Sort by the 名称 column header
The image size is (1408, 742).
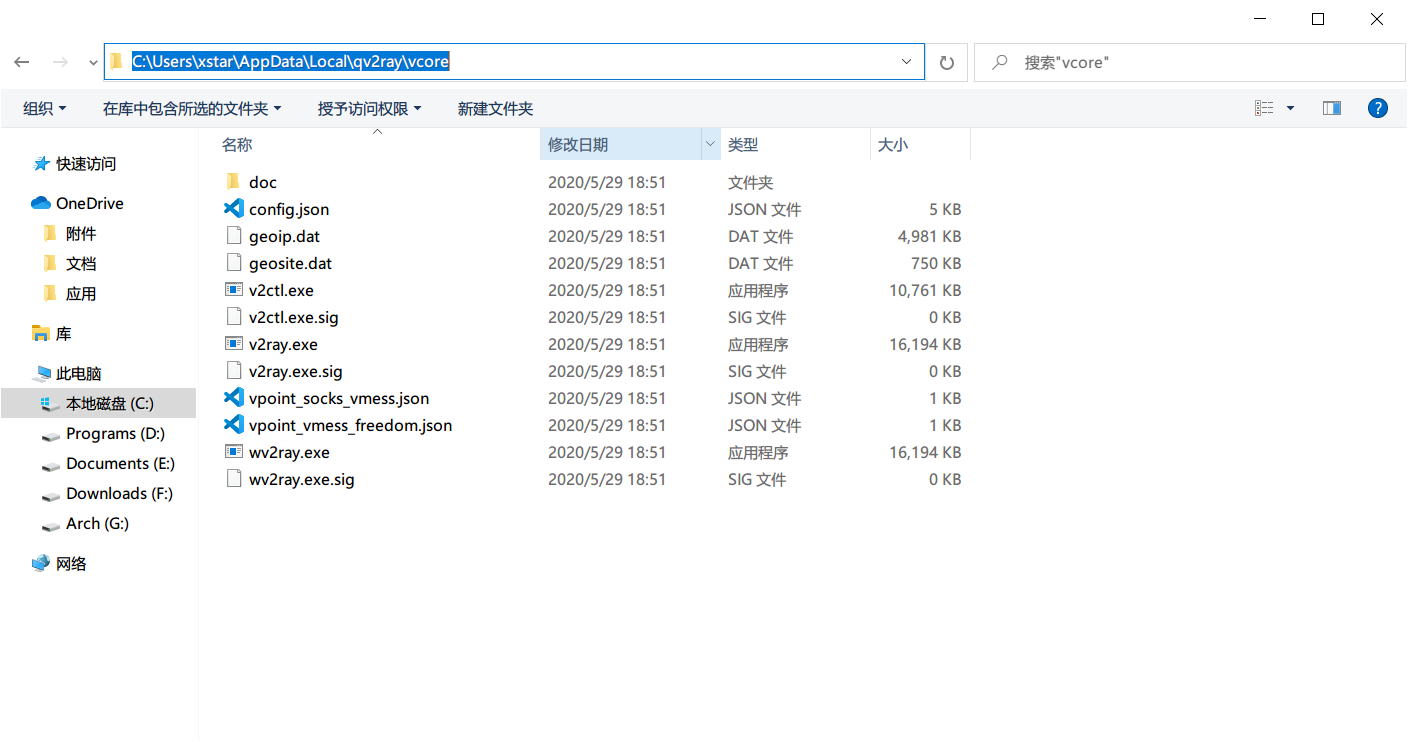(378, 145)
